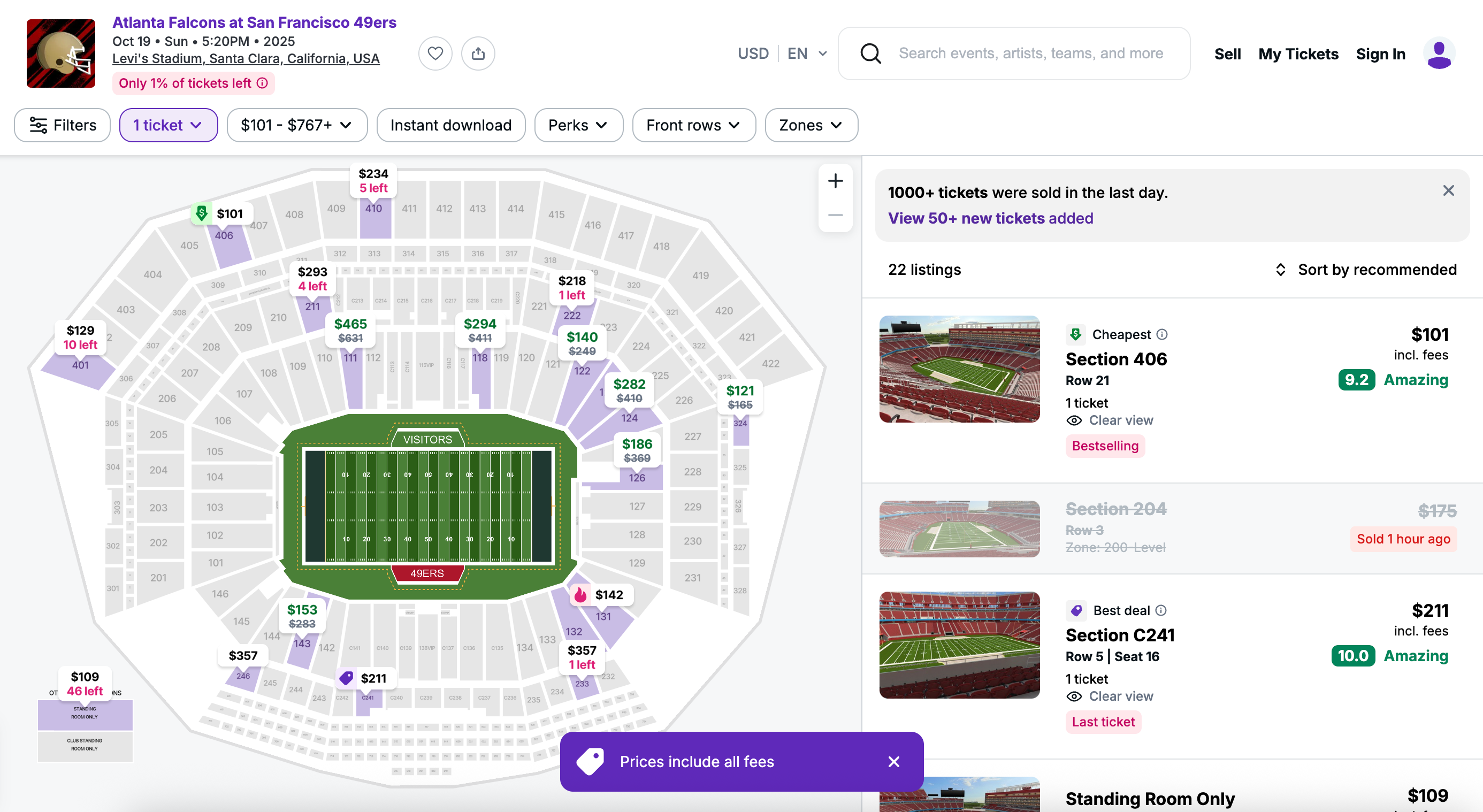This screenshot has height=812, width=1483.
Task: Open the Sell menu item
Action: pos(1227,54)
